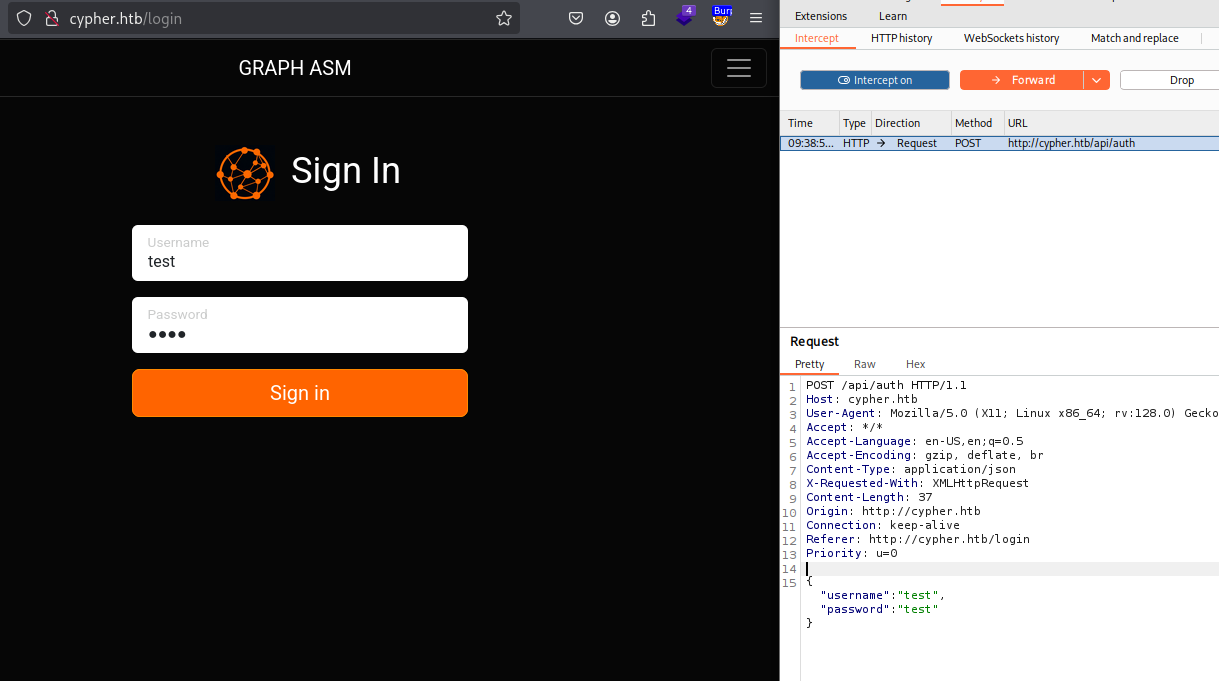Viewport: 1219px width, 681px height.
Task: Switch to the Raw request view tab
Action: (864, 364)
